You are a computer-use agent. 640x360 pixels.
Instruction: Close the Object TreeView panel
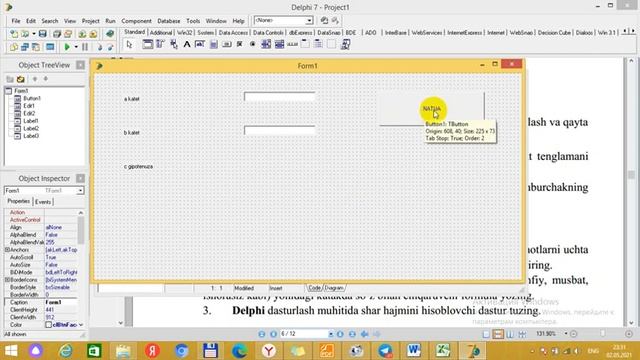click(80, 65)
